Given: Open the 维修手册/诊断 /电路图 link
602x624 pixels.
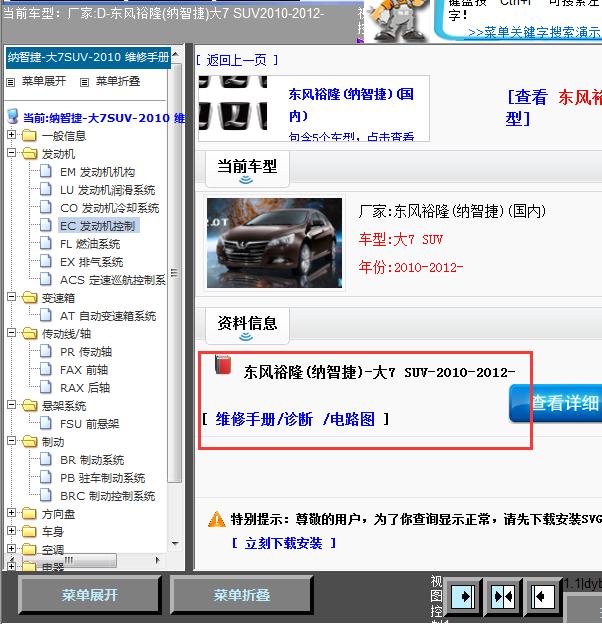Looking at the screenshot, I should [295, 419].
